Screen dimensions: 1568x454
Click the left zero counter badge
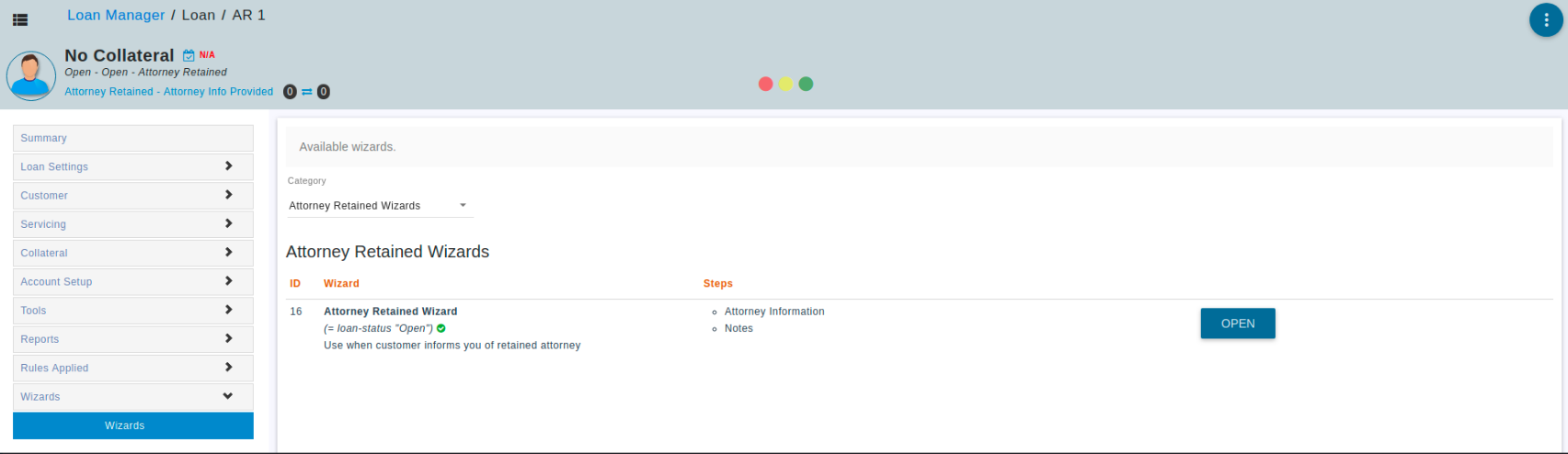(x=290, y=92)
